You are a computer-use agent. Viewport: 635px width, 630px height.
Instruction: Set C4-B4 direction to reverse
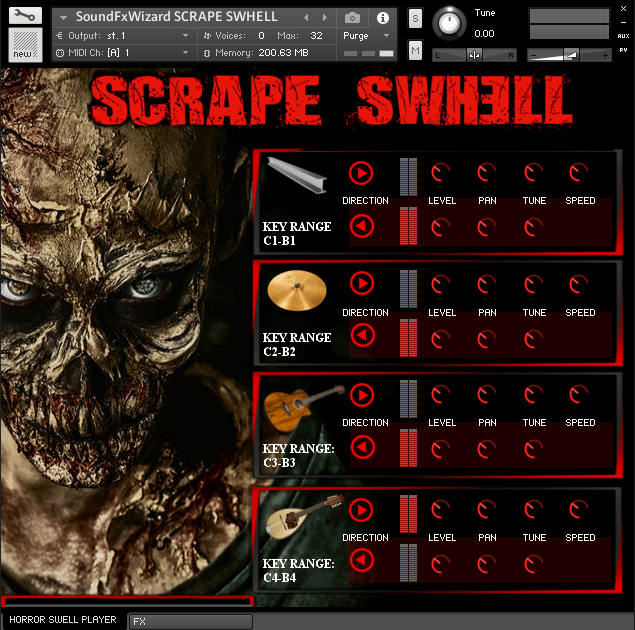(362, 560)
